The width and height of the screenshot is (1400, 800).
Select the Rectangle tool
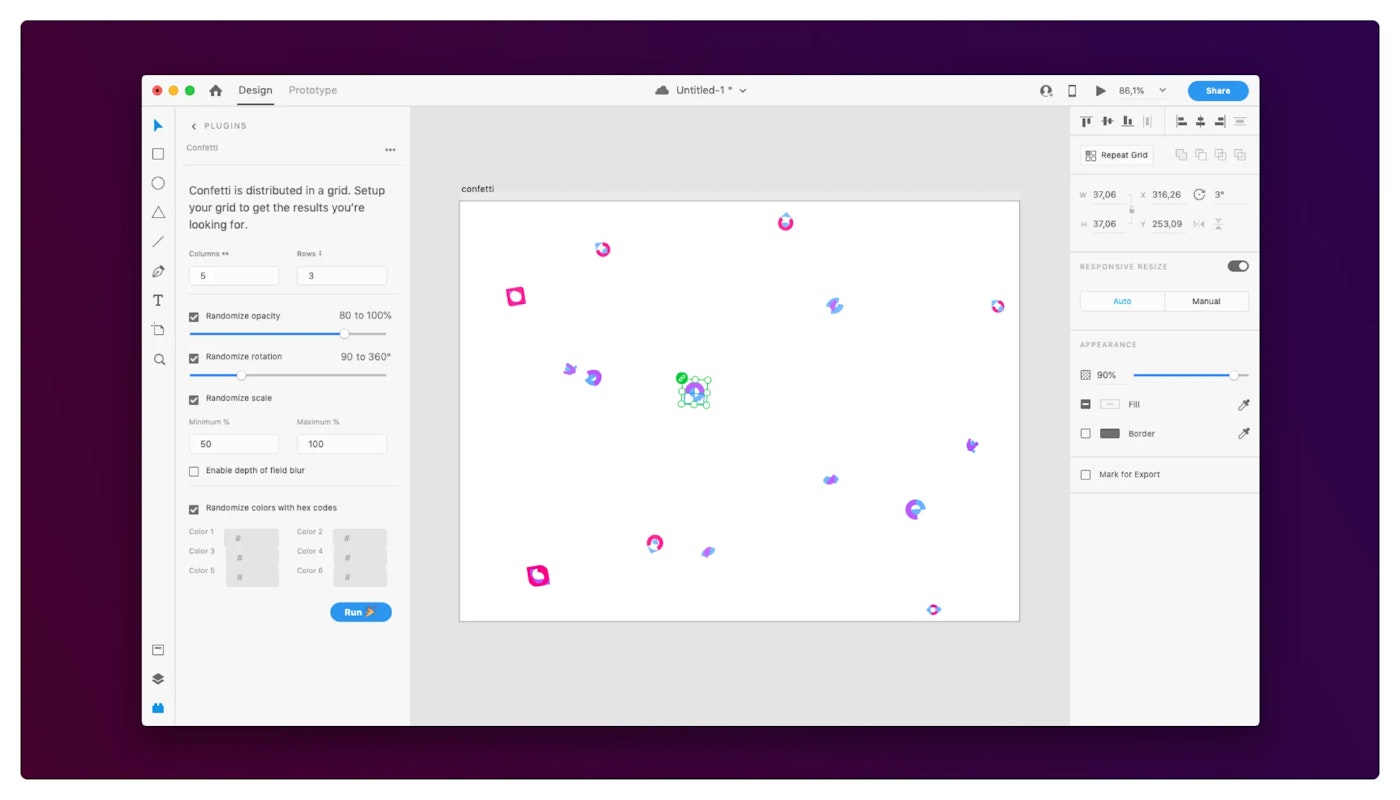click(x=158, y=154)
